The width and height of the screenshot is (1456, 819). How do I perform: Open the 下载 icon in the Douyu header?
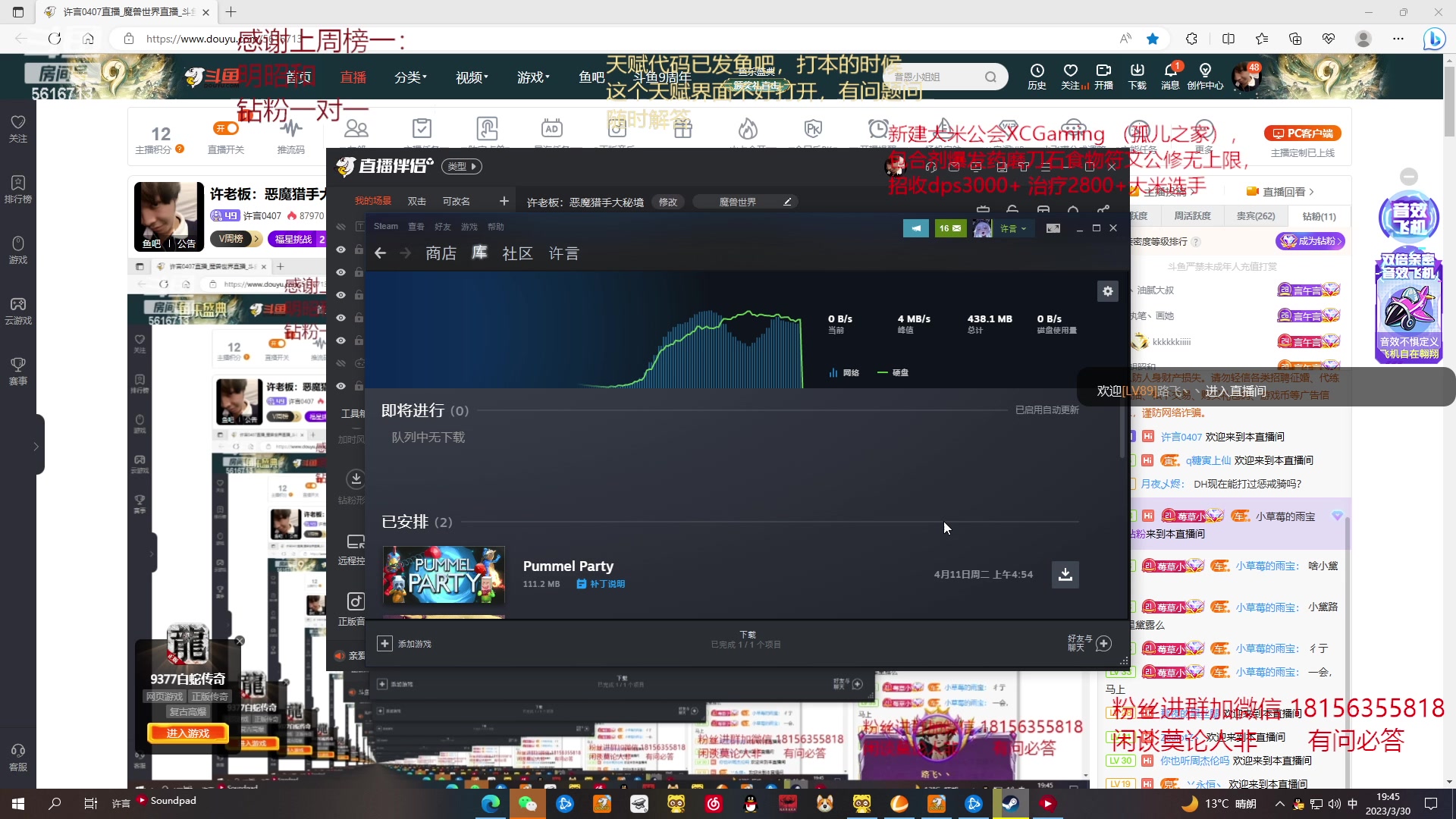pyautogui.click(x=1137, y=76)
